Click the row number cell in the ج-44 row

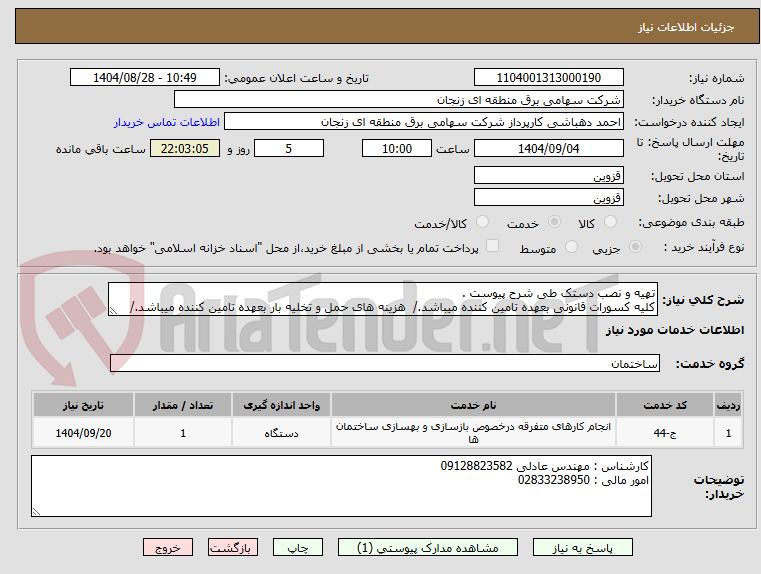[x=728, y=433]
